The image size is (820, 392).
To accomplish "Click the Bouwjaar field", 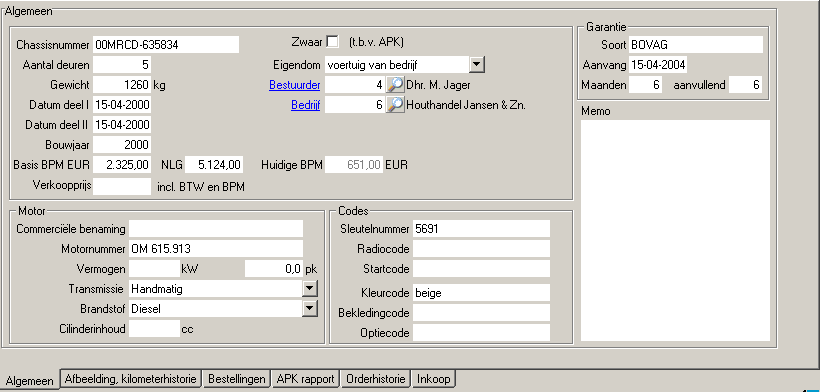I will point(122,145).
